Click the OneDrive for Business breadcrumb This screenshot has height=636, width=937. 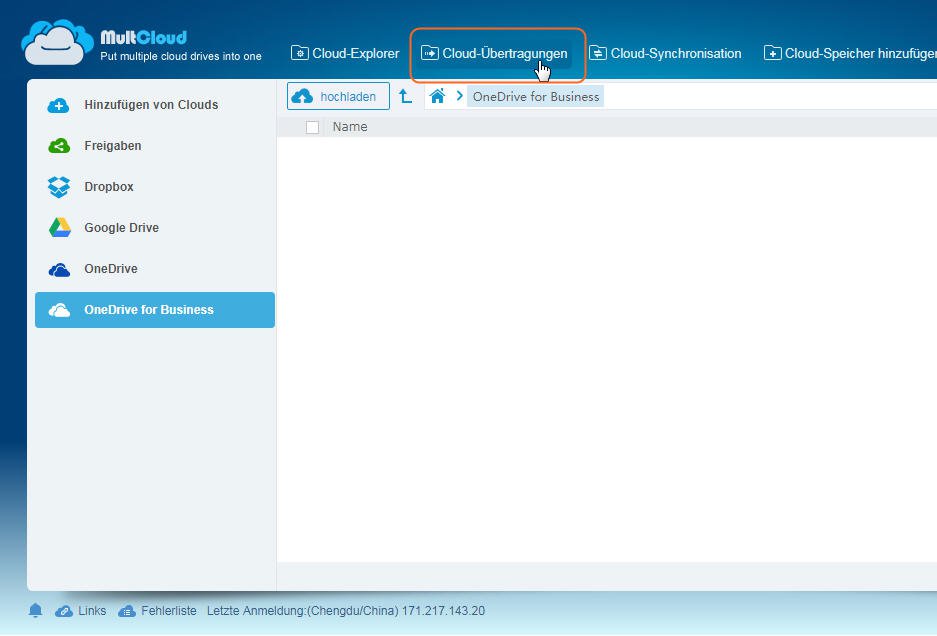[x=535, y=96]
